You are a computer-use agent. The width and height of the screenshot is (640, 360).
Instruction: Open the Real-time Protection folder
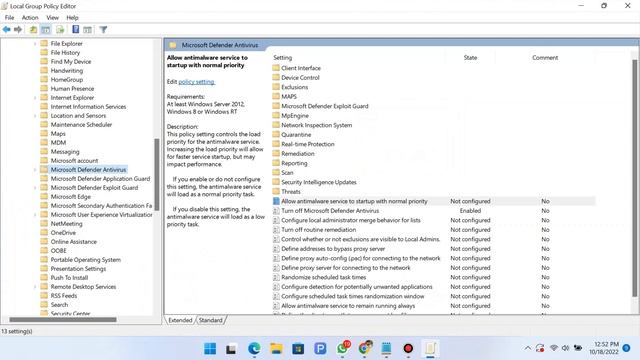pyautogui.click(x=308, y=144)
